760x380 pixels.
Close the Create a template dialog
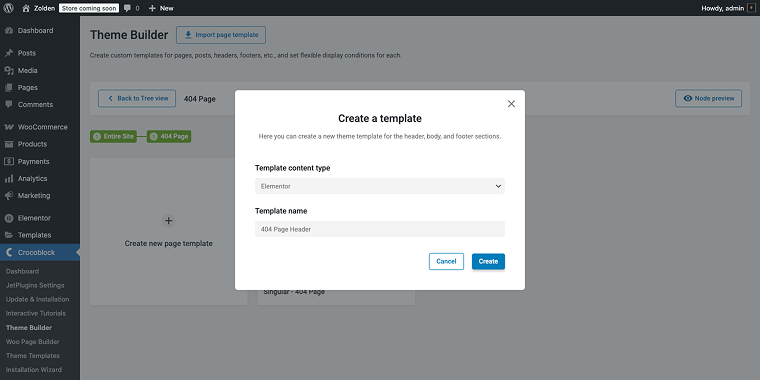pos(511,104)
